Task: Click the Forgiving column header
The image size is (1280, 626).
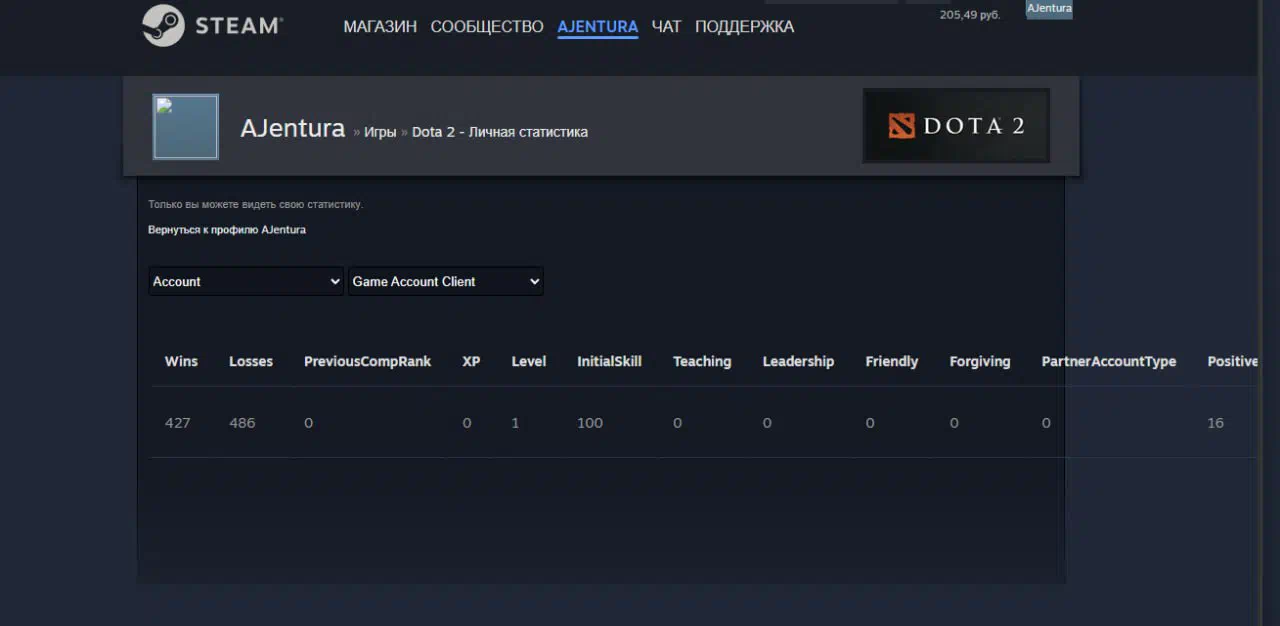Action: [980, 361]
